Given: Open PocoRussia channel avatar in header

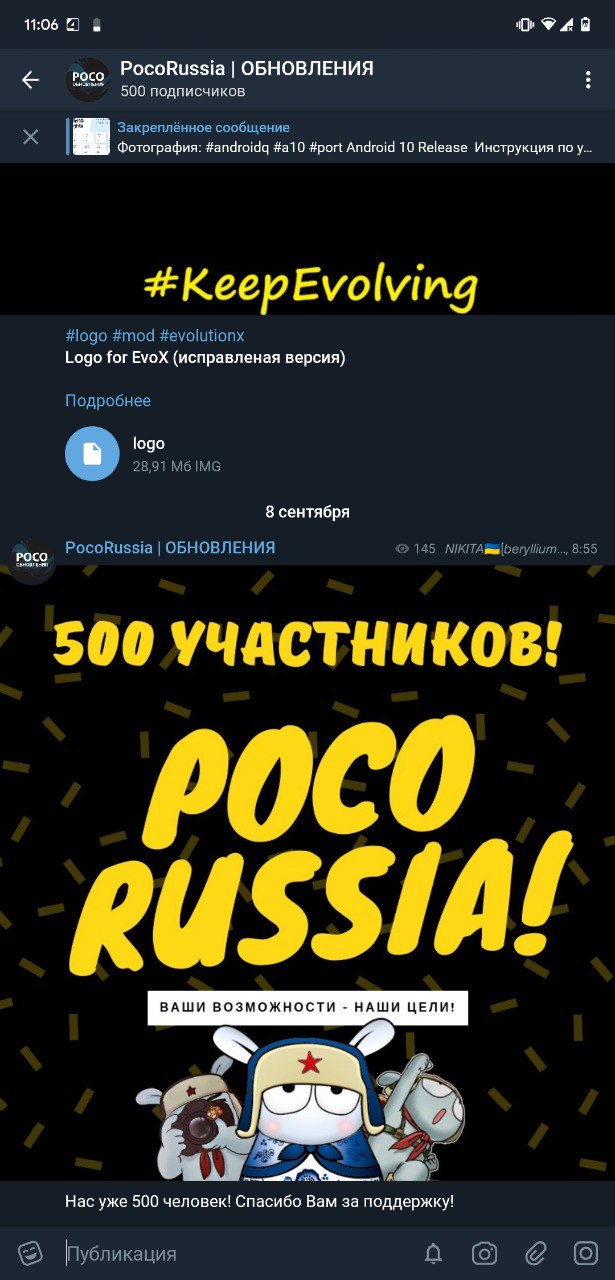Looking at the screenshot, I should [x=88, y=80].
